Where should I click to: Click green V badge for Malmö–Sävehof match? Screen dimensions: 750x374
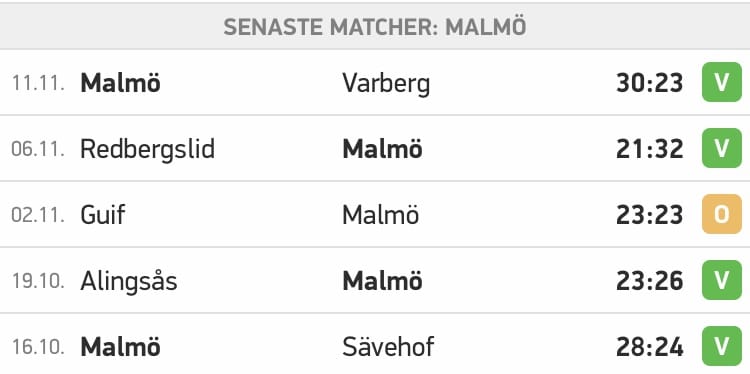721,346
